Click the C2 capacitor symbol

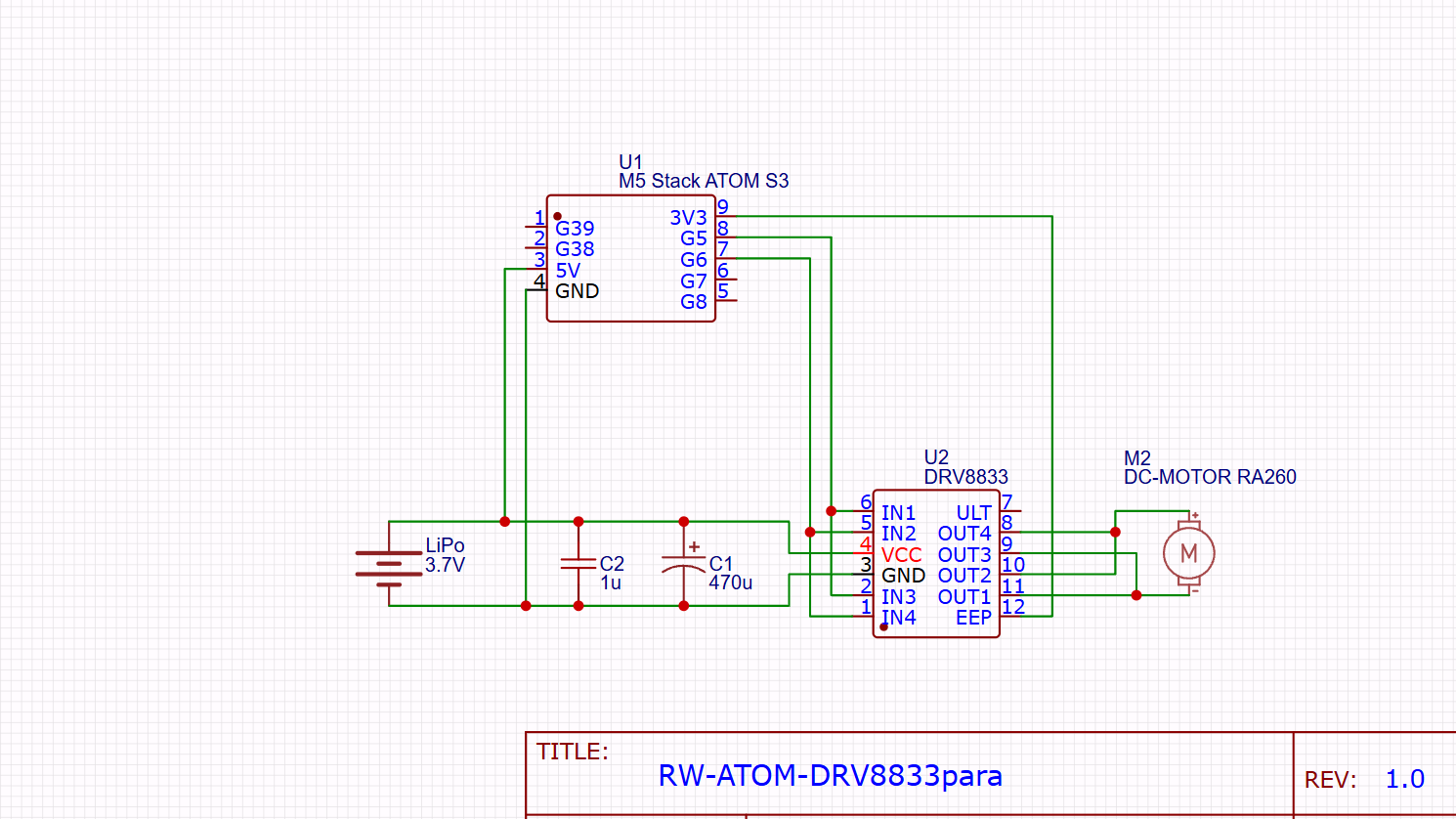pyautogui.click(x=578, y=564)
